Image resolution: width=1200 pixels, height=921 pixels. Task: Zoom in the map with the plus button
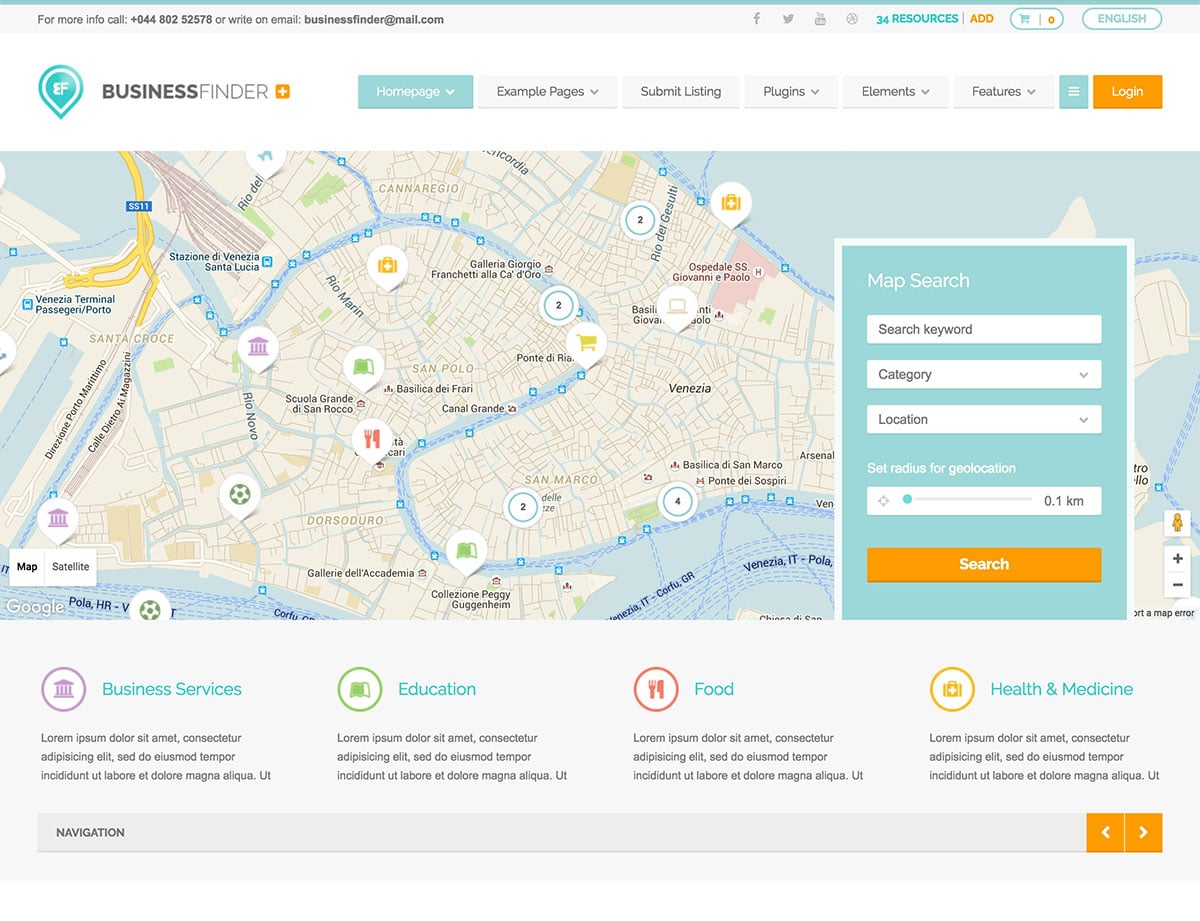(x=1177, y=559)
